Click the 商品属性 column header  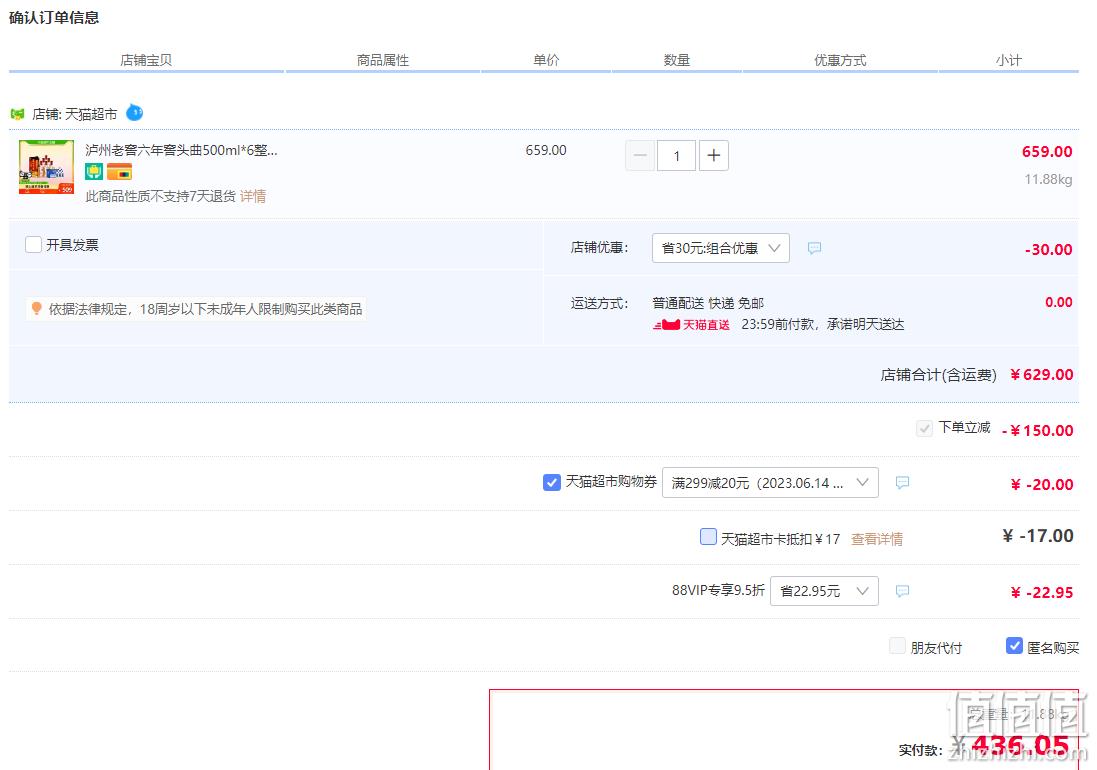coord(383,60)
